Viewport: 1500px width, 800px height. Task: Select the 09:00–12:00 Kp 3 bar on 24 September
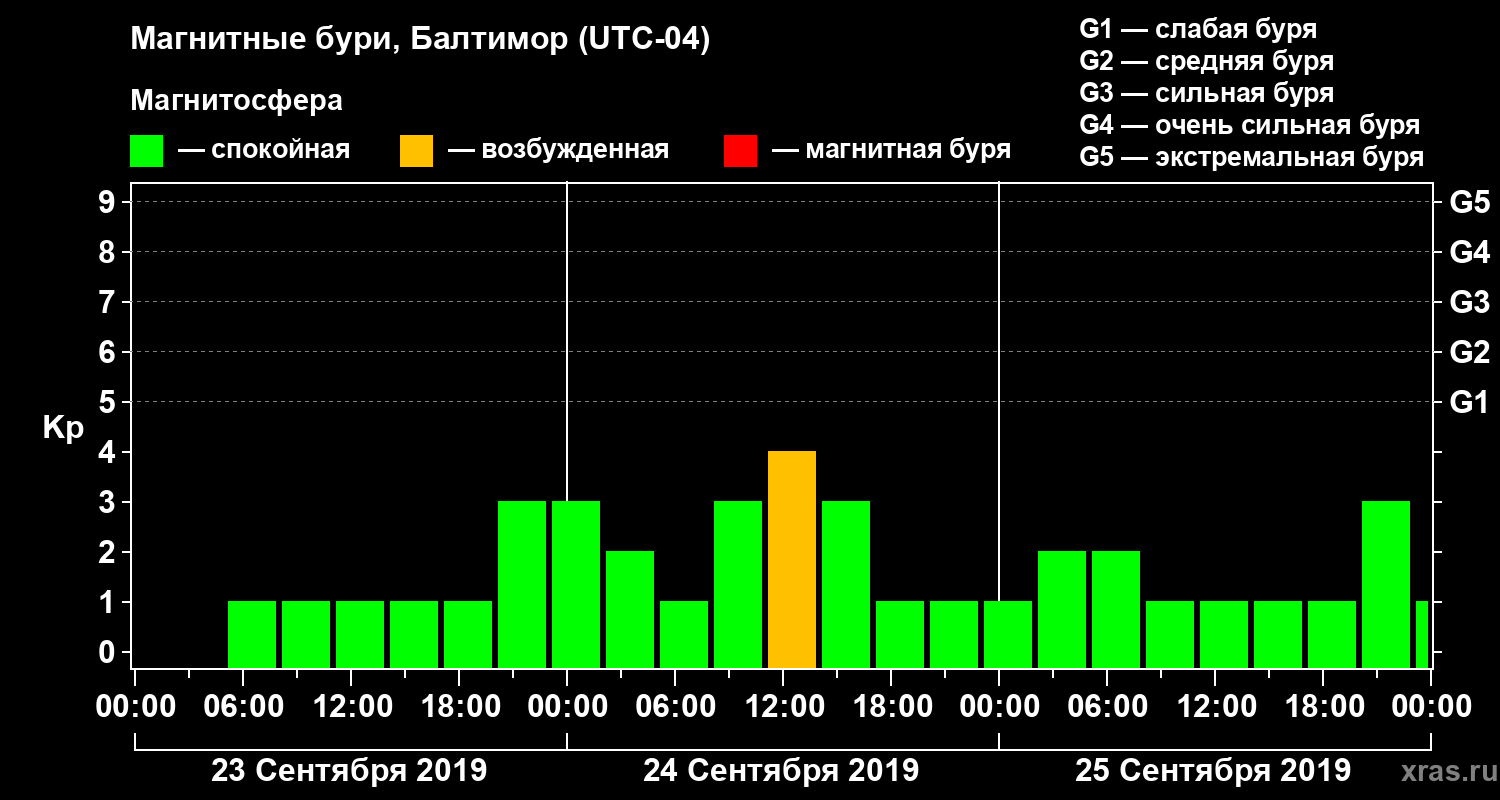point(738,584)
